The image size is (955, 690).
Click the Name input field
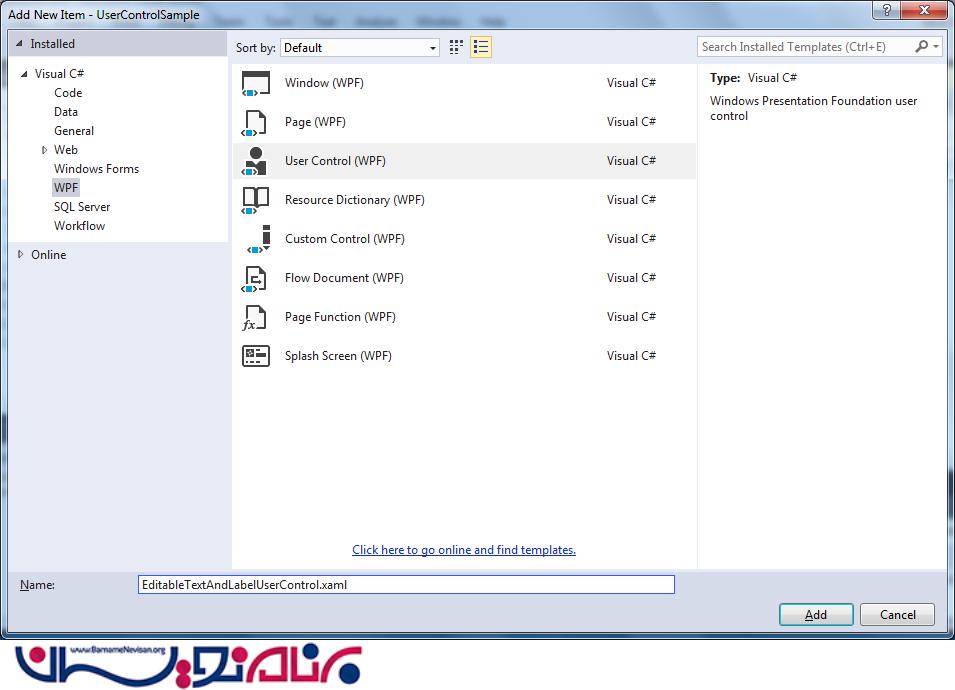pyautogui.click(x=406, y=585)
